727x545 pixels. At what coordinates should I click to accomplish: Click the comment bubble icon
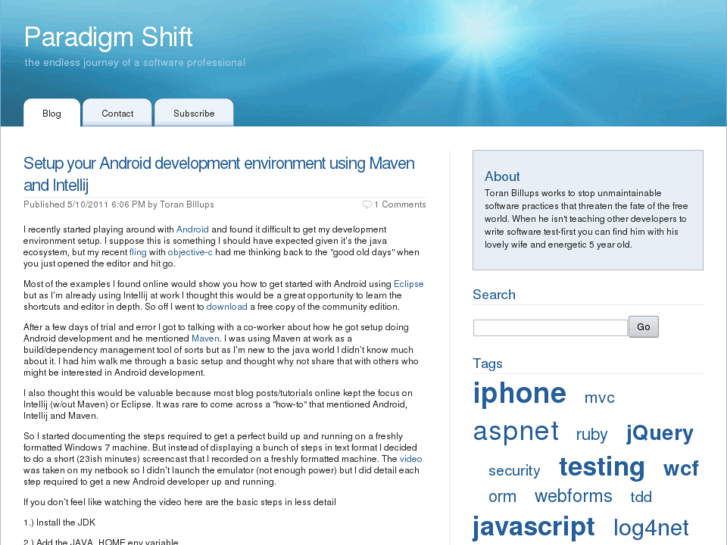[x=367, y=205]
